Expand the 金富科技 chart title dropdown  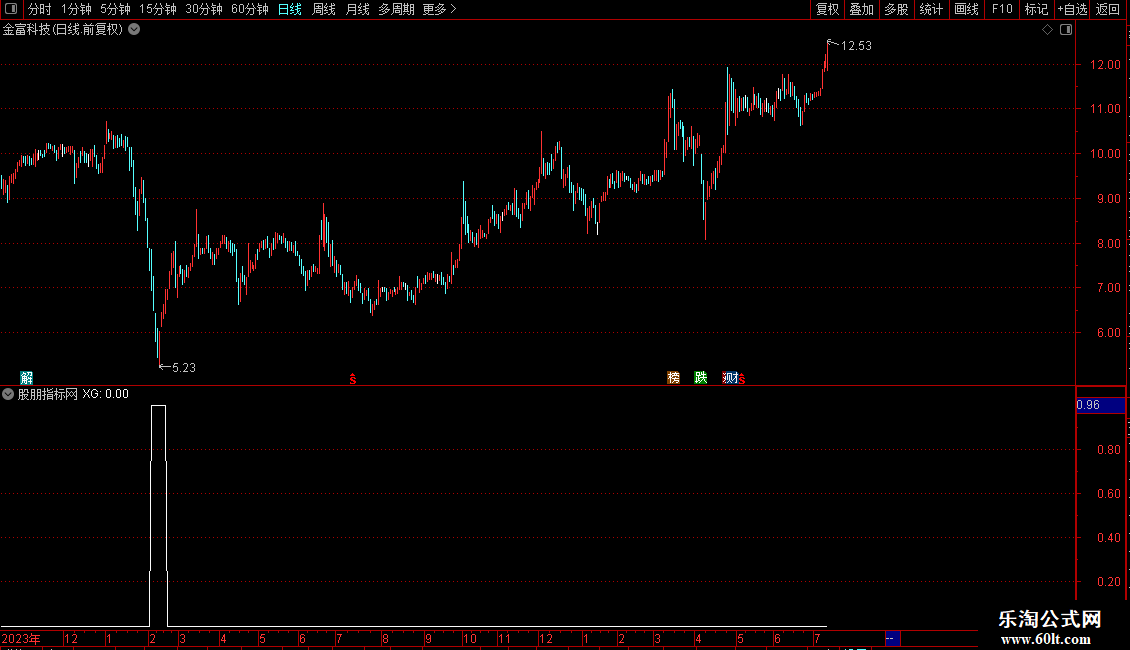134,29
